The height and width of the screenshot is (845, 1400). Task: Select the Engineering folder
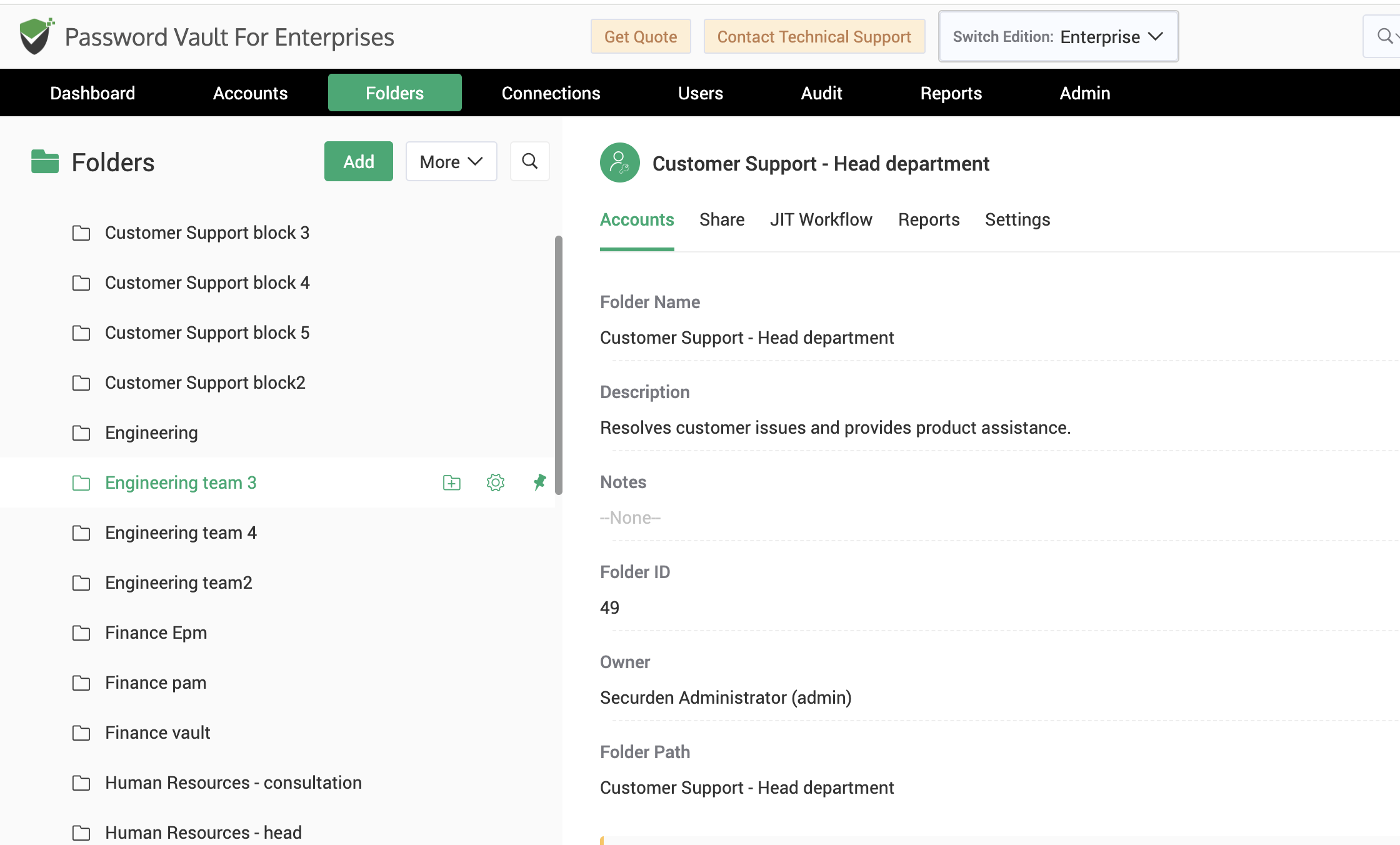pos(151,432)
